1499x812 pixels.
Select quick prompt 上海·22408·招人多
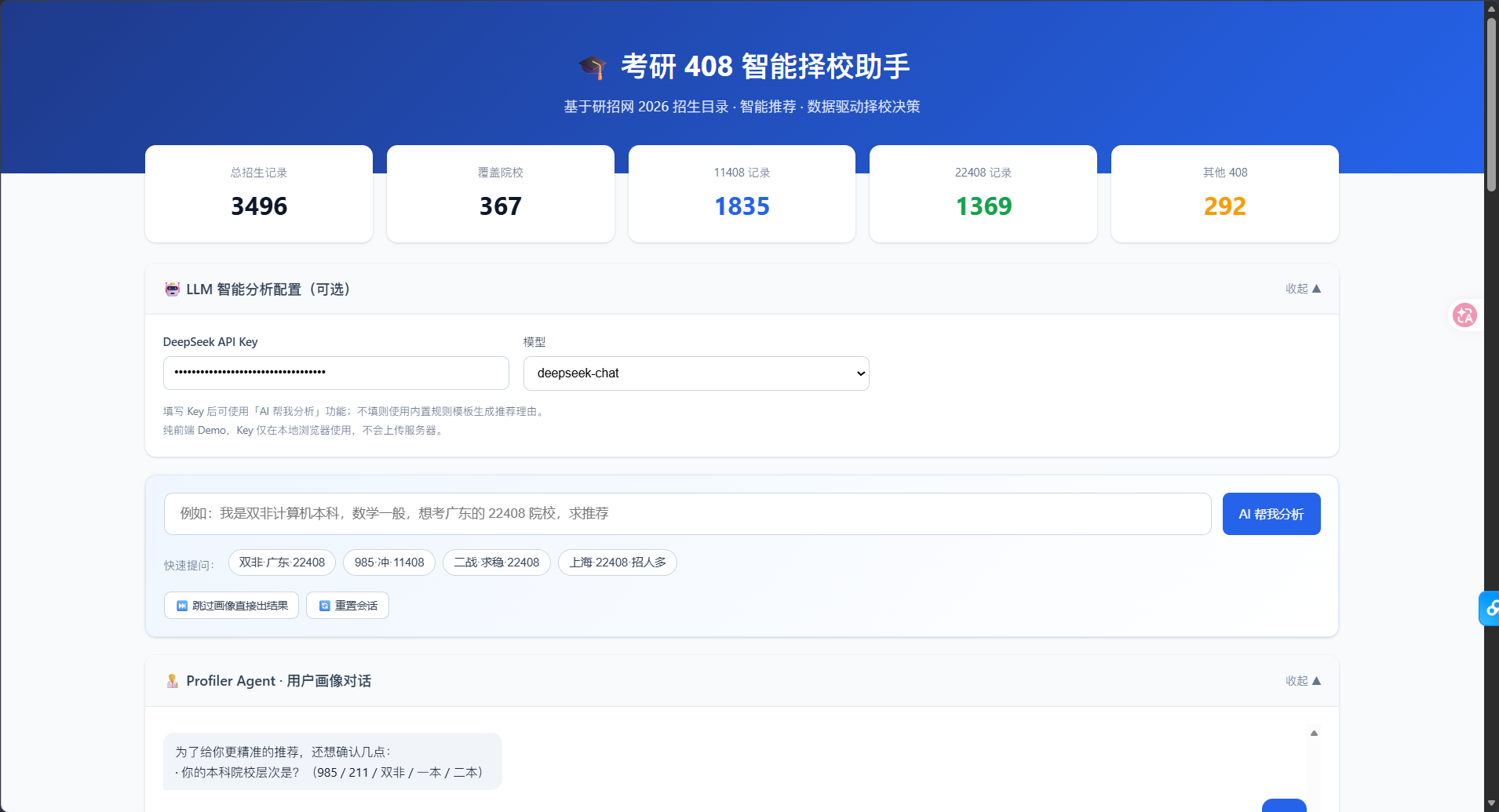point(618,563)
